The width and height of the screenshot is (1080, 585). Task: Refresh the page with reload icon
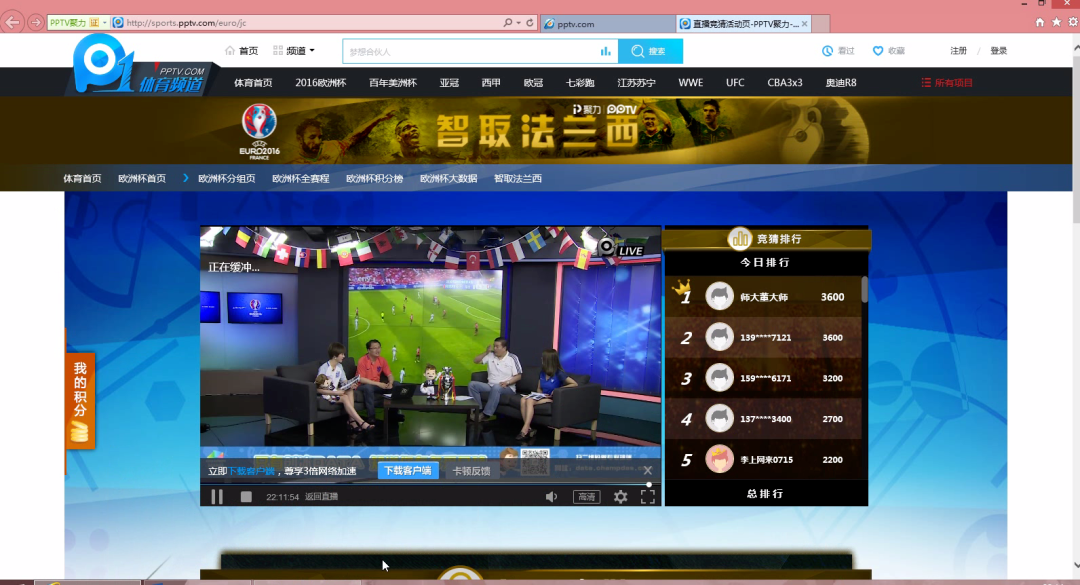530,23
